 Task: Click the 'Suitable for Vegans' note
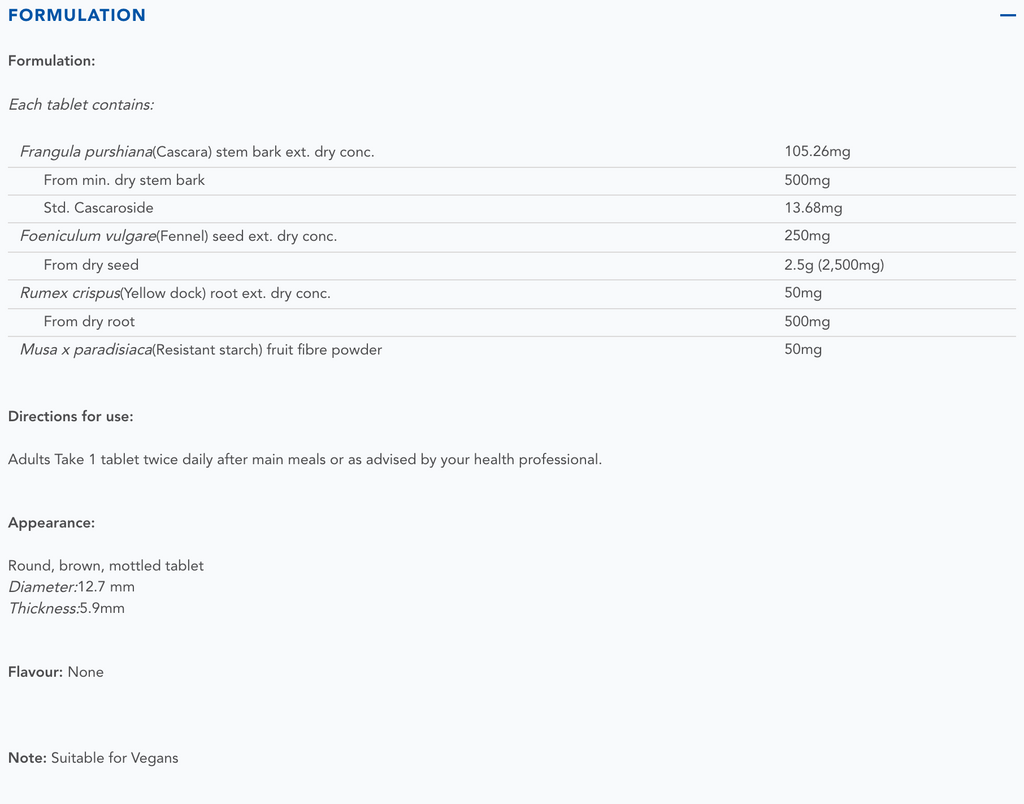click(114, 758)
